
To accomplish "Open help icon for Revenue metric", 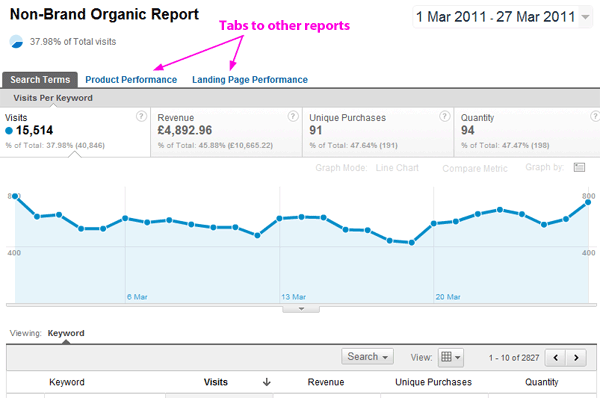I will point(293,116).
